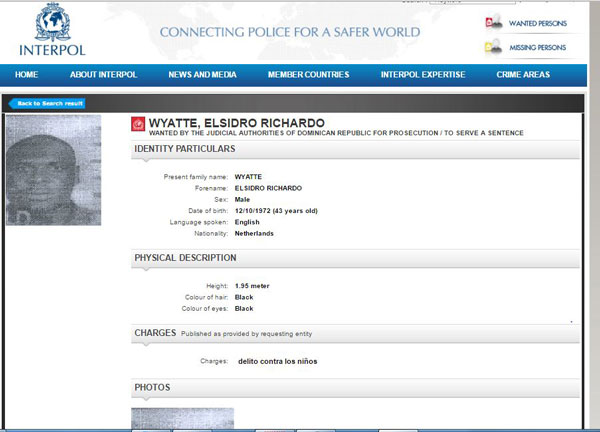The width and height of the screenshot is (600, 432).
Task: Open the MEMBER COUNTRIES menu
Action: point(308,75)
